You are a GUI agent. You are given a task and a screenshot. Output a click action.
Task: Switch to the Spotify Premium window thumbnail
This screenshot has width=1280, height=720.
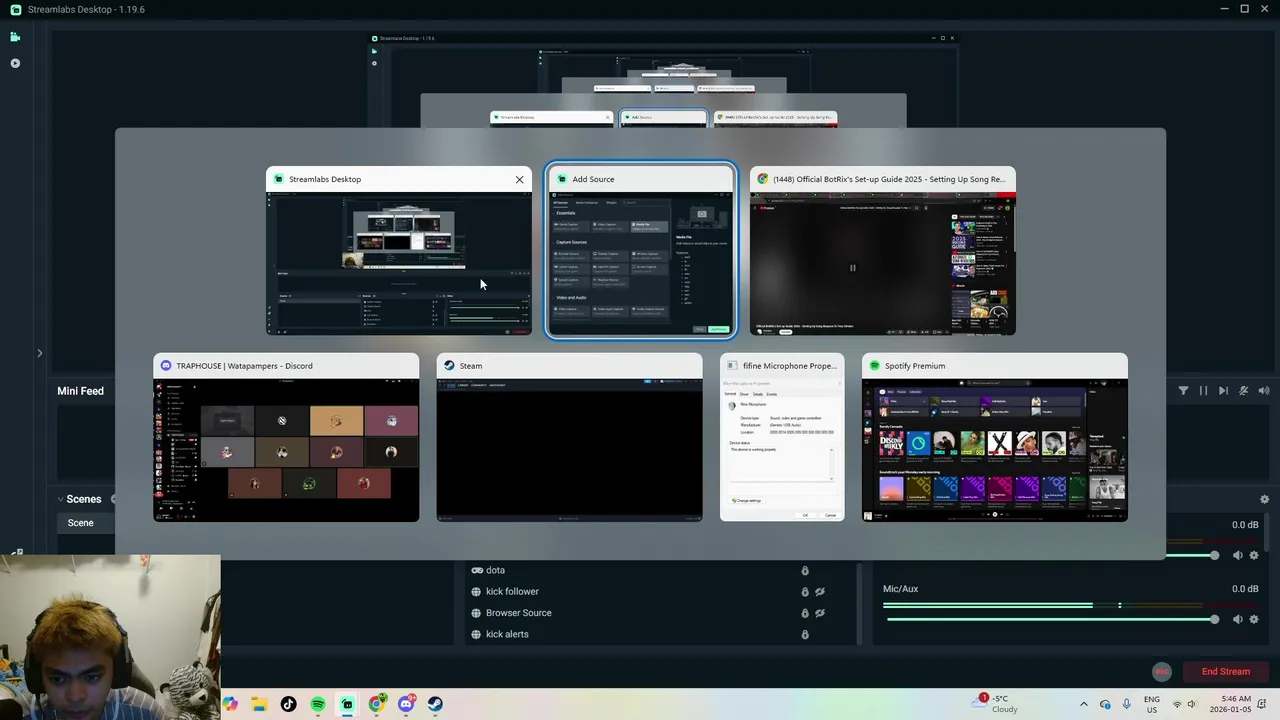[994, 437]
